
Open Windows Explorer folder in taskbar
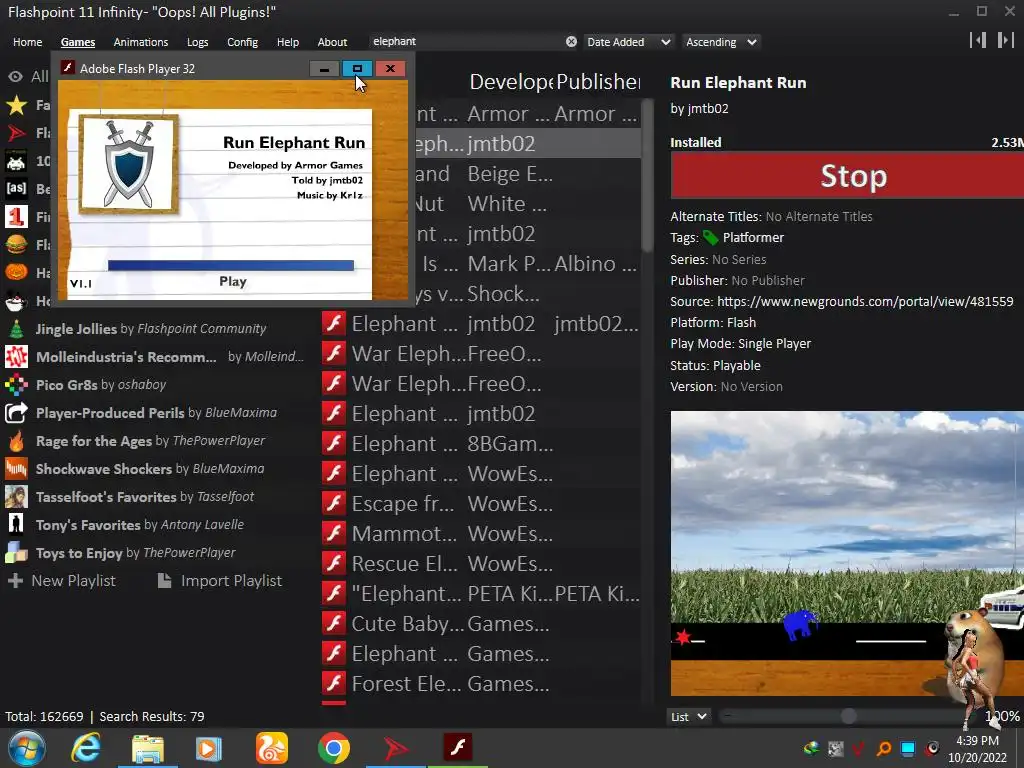148,748
